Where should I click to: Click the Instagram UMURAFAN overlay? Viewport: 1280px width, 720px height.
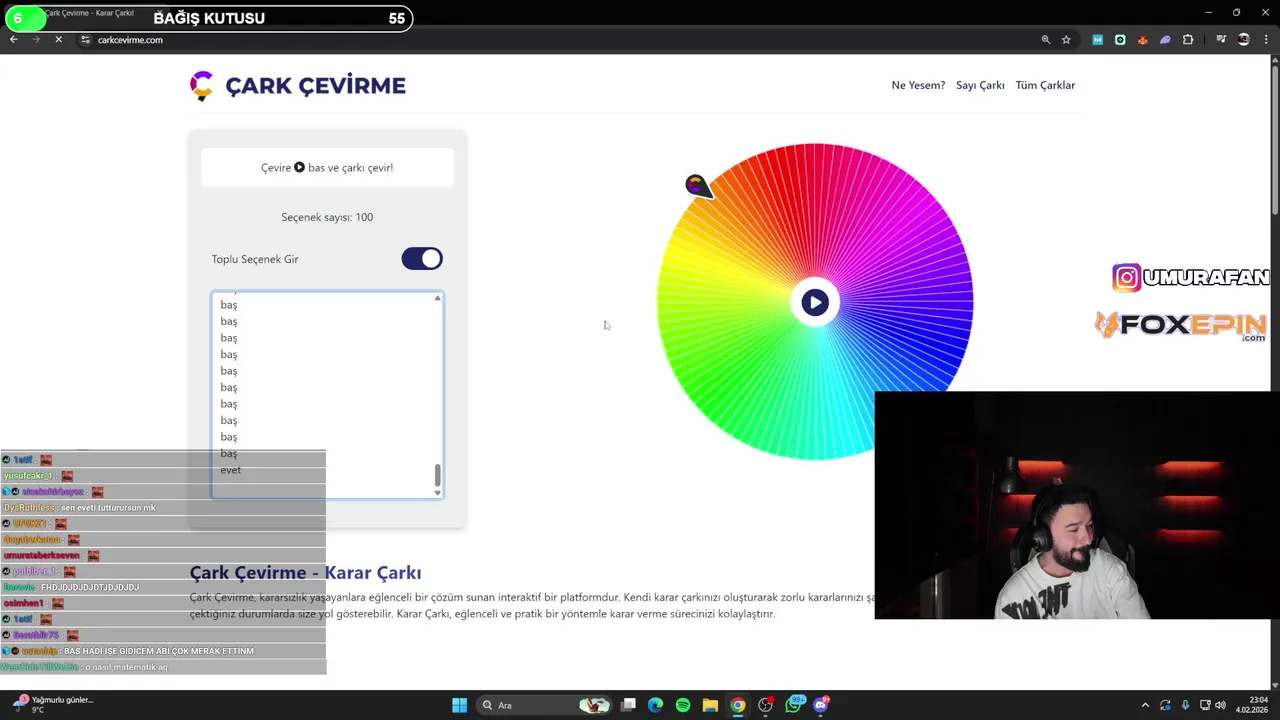[1191, 277]
